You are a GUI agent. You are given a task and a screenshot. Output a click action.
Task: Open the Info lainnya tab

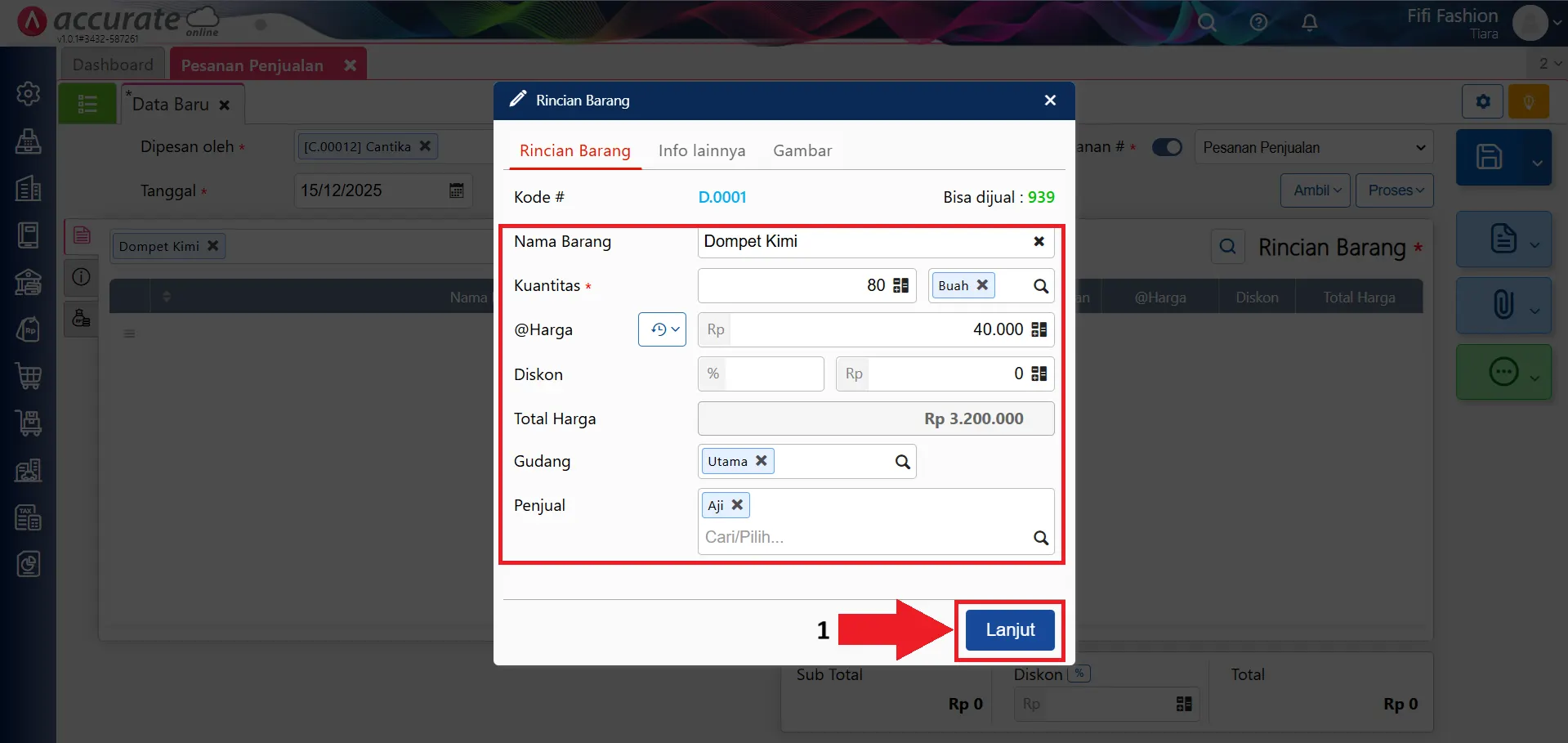[701, 151]
